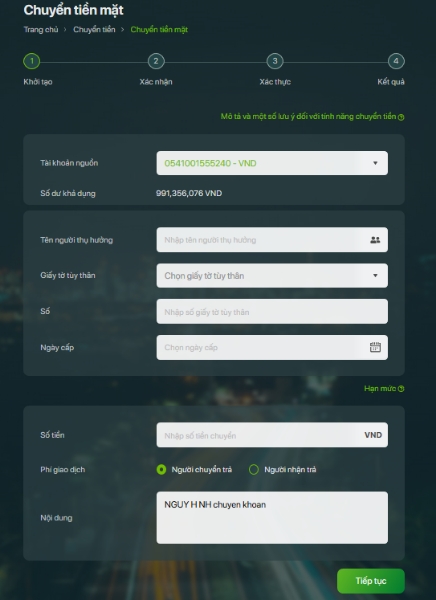Image resolution: width=436 pixels, height=600 pixels.
Task: Click step 2 Xác nhận circle
Action: pos(156,61)
